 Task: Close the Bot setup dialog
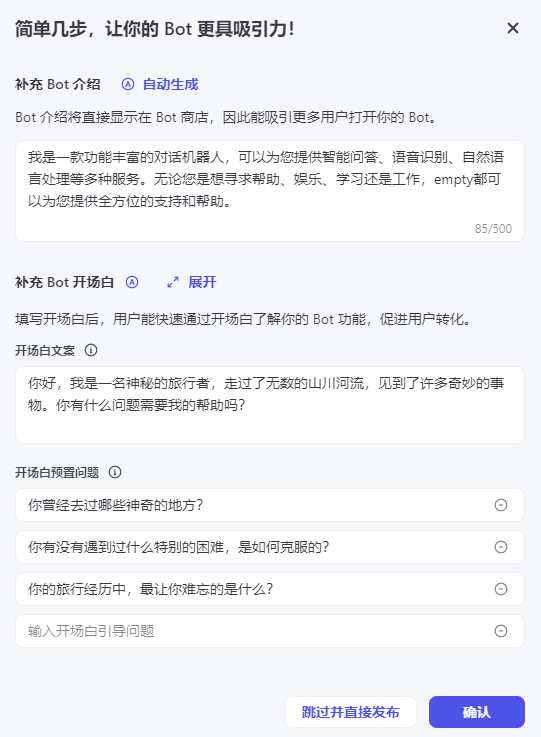pos(513,28)
